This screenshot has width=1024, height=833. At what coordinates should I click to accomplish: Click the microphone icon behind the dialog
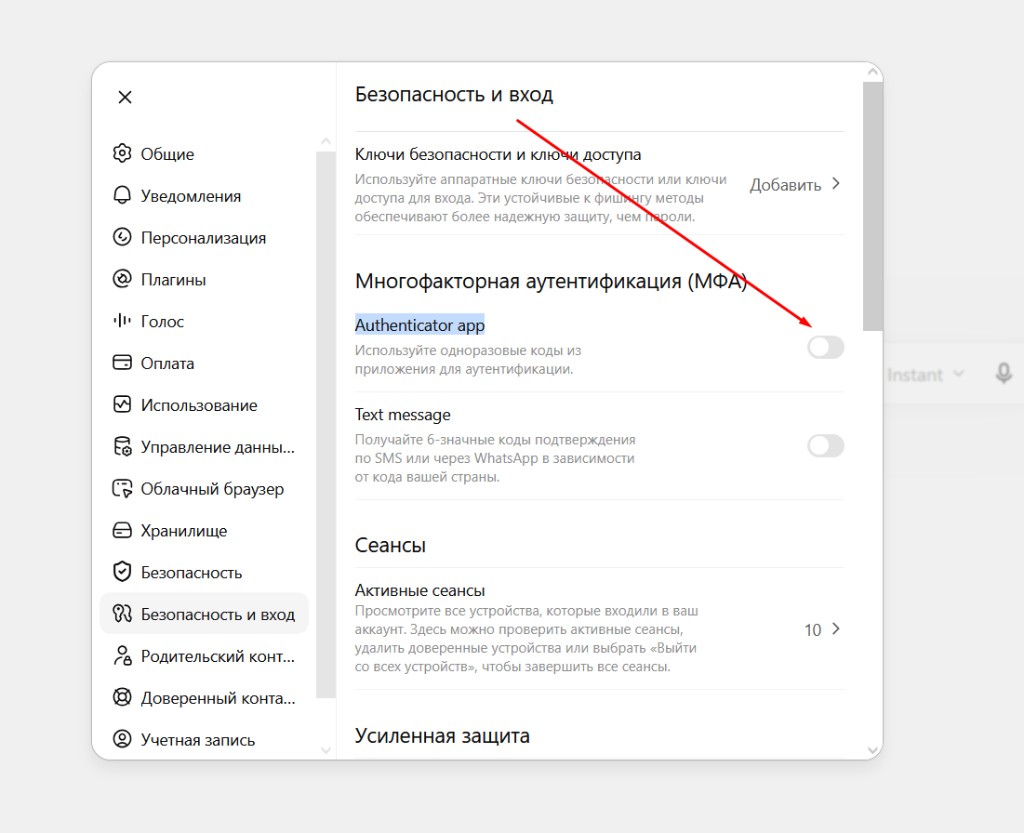point(1004,373)
